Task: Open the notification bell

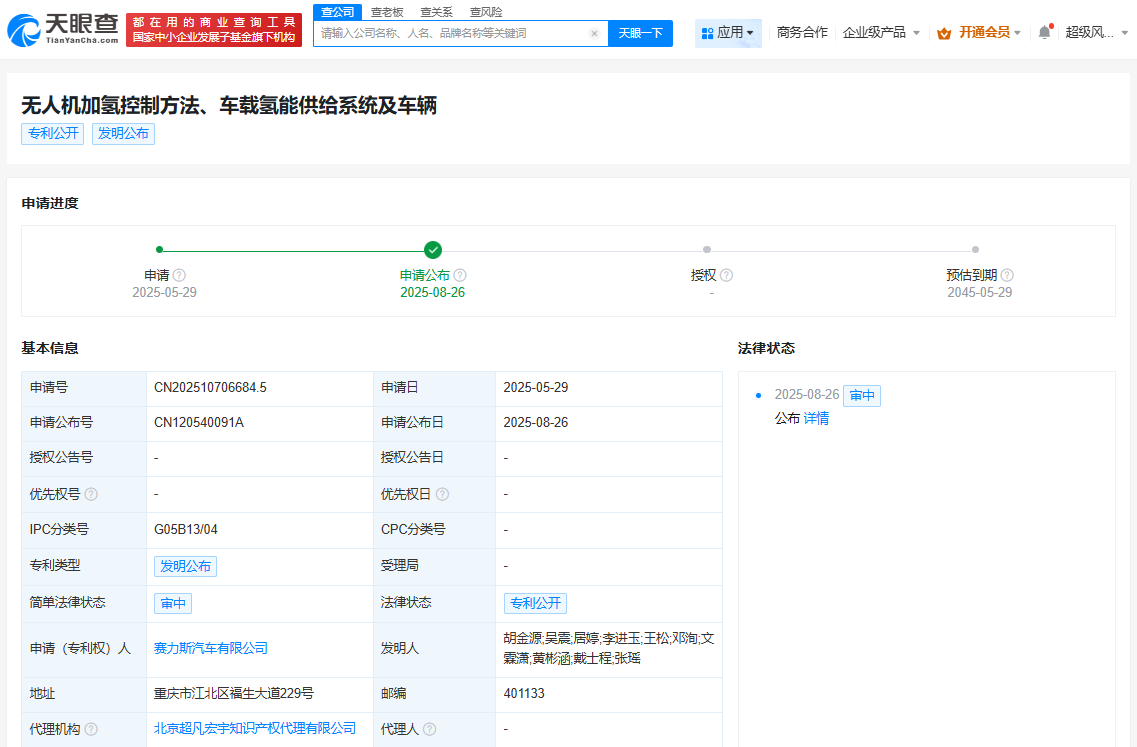Action: point(1043,31)
